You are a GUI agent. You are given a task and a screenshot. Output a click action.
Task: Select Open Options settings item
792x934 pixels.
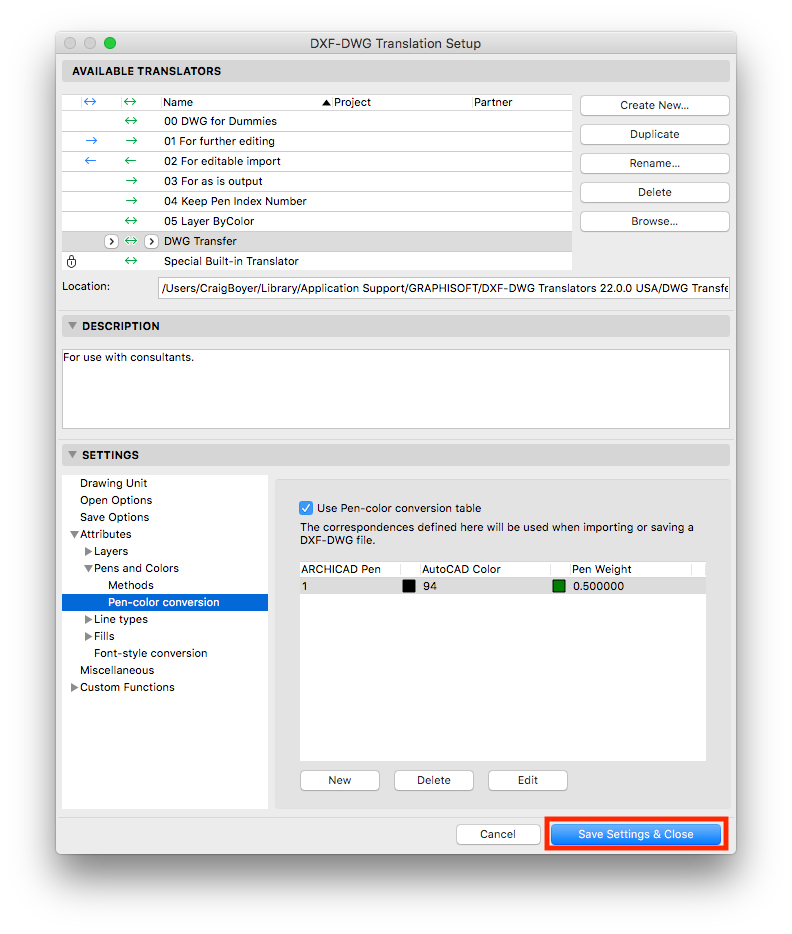116,500
